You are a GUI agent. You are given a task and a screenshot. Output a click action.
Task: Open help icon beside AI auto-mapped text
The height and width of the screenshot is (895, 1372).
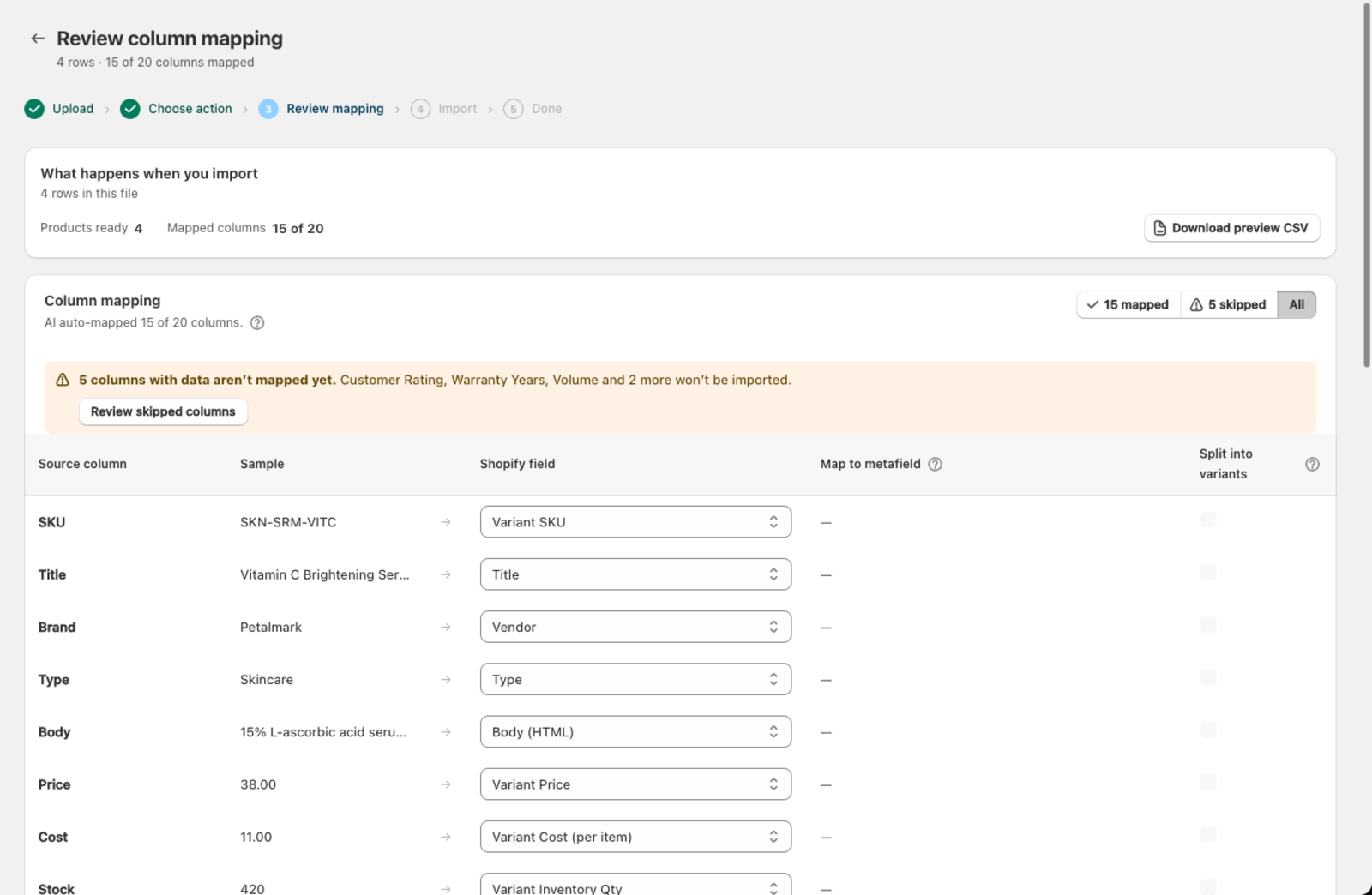click(257, 323)
